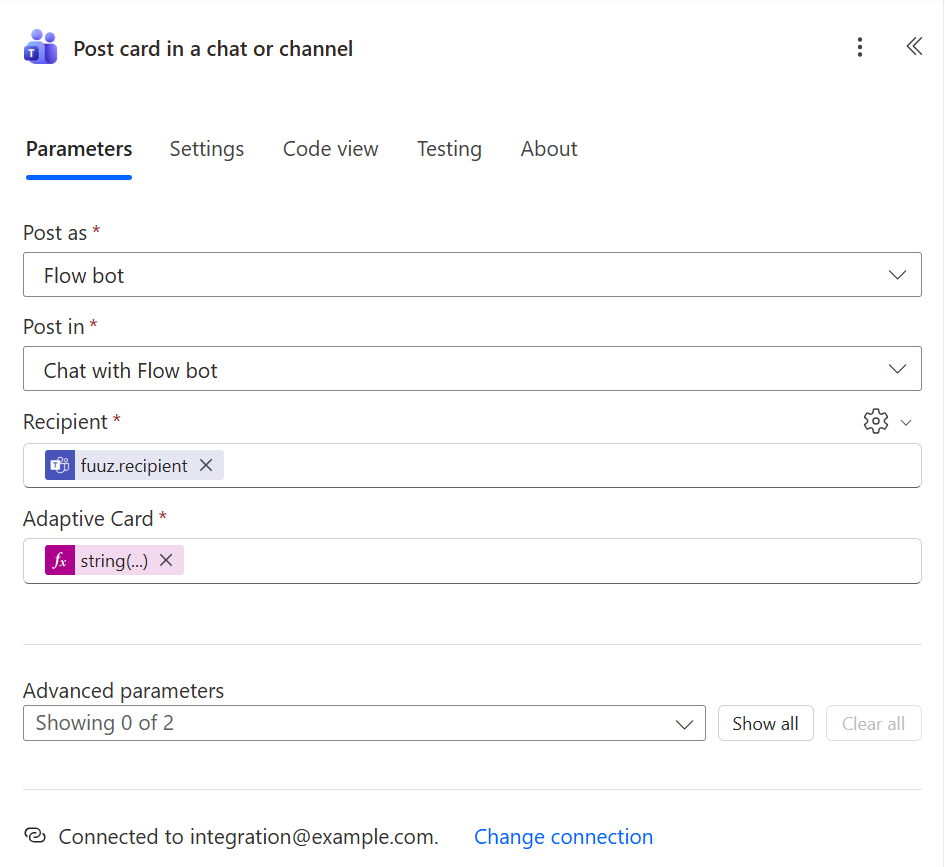The width and height of the screenshot is (945, 867).
Task: Open Recipient gear settings icon
Action: point(875,421)
